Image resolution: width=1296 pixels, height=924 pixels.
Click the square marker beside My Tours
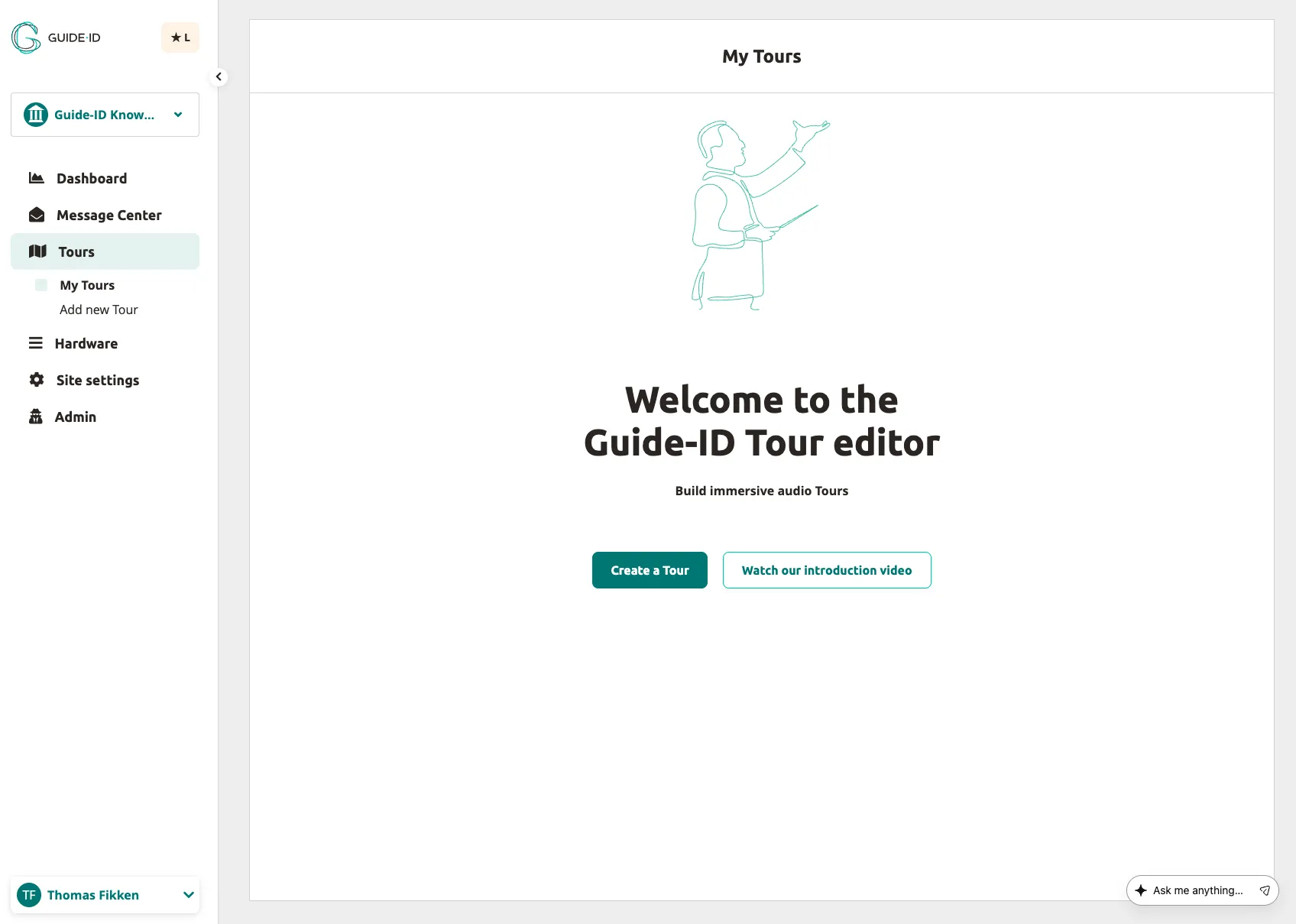click(x=41, y=285)
